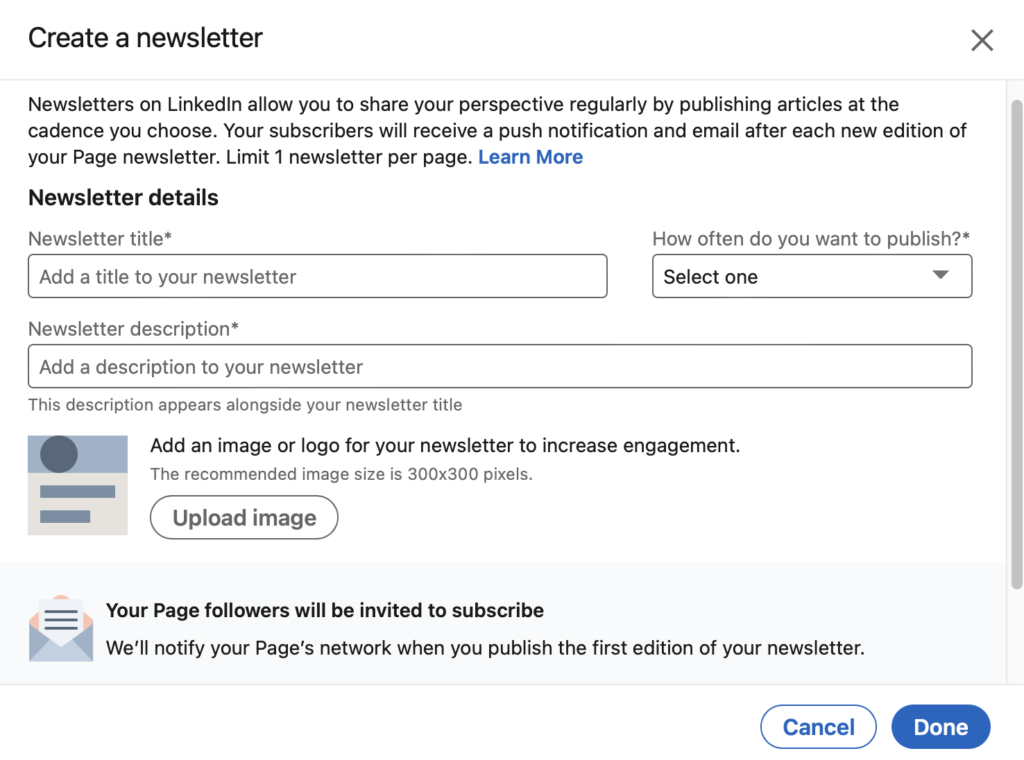Click the envelope invitation icon
The image size is (1024, 760).
[x=60, y=628]
